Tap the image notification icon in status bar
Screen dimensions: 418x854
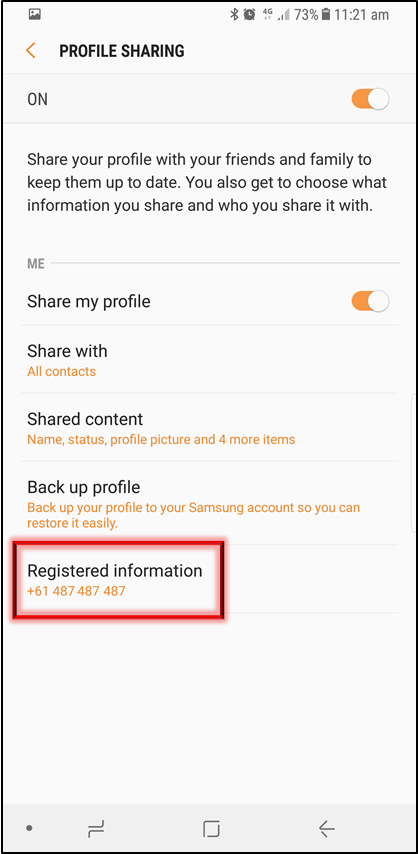point(34,15)
